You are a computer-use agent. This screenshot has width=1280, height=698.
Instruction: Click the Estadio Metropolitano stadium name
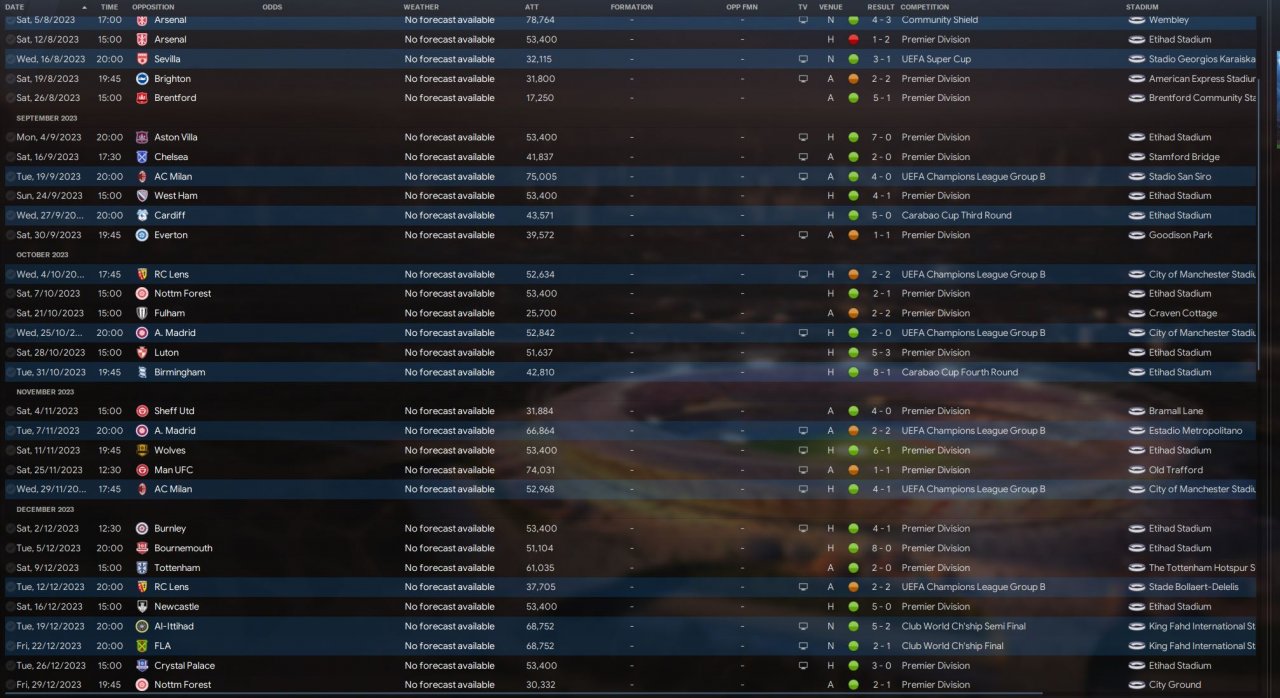(1195, 431)
